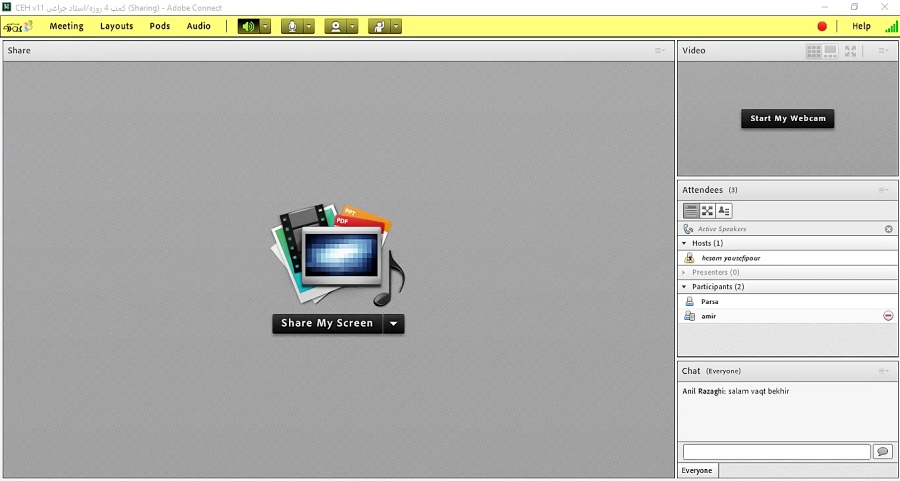This screenshot has height=481, width=900.
Task: Switch Video pod to filmstrip layout
Action: point(831,50)
